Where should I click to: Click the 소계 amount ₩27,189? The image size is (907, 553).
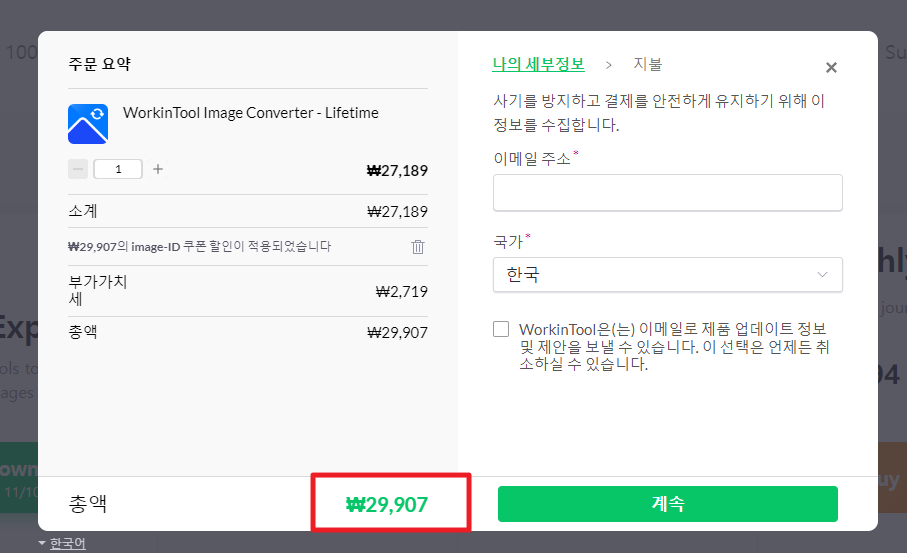point(397,212)
